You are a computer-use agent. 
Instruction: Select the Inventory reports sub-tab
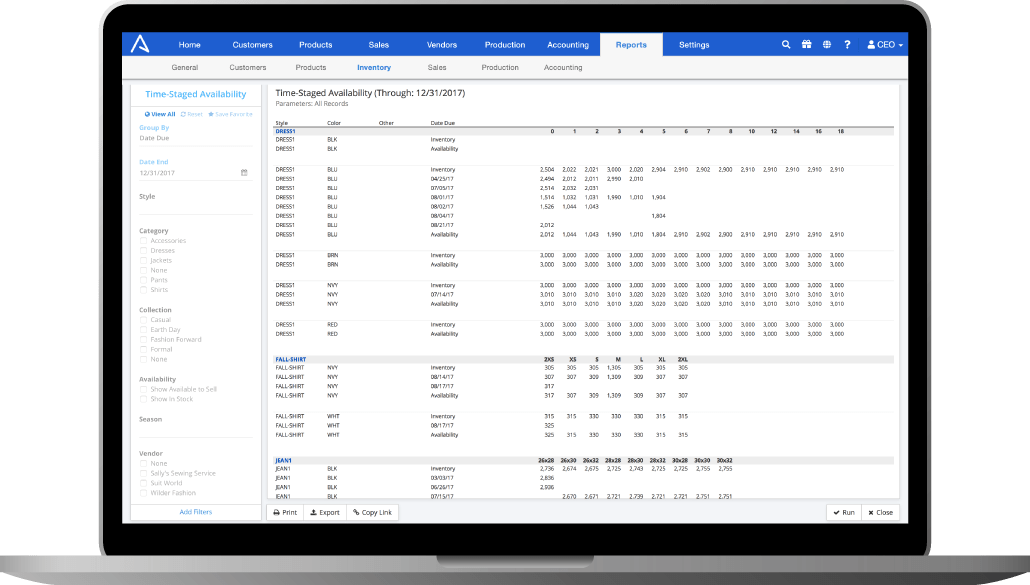tap(373, 67)
